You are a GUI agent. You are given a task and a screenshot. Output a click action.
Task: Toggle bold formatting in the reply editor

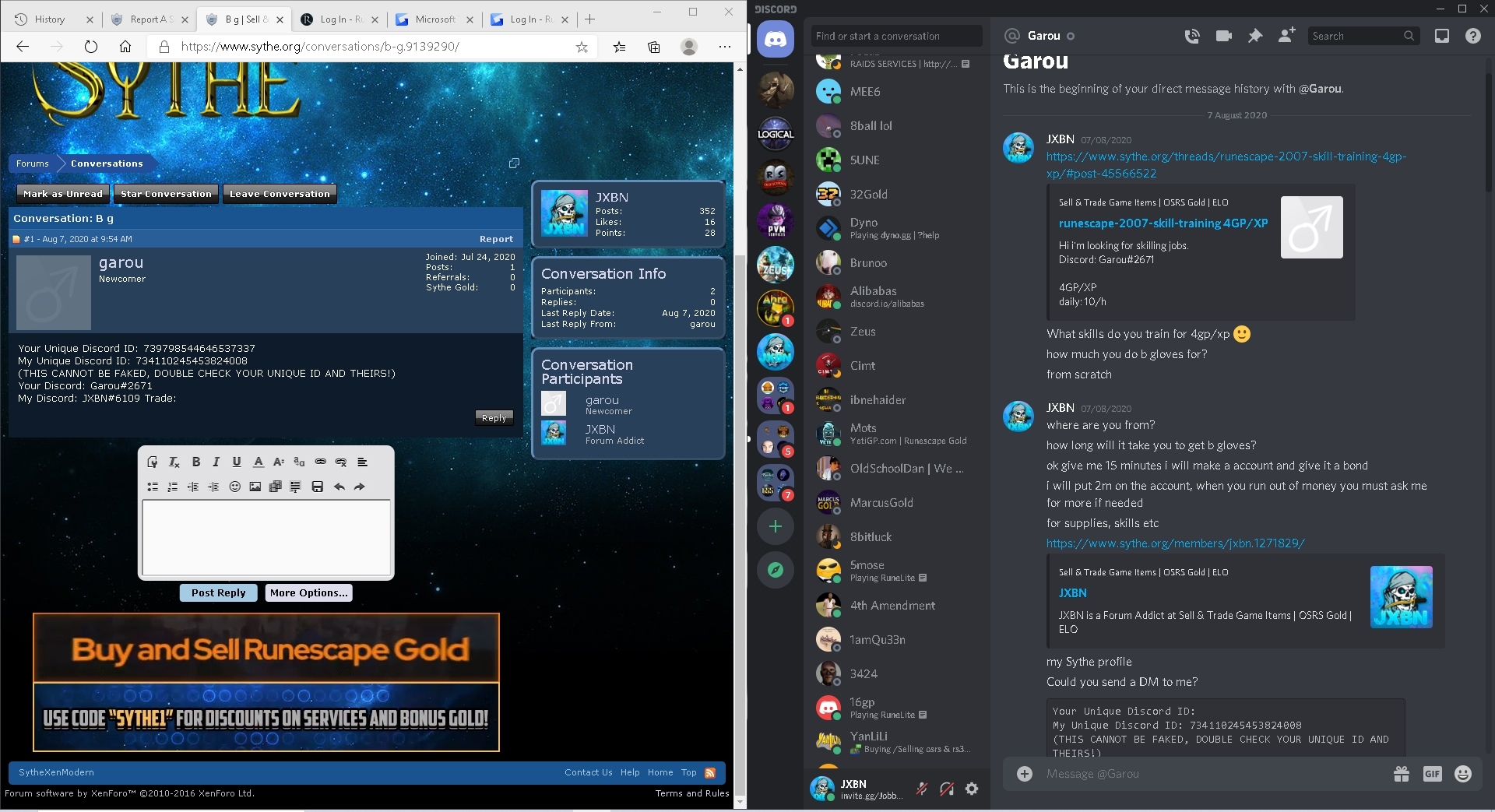(x=196, y=462)
